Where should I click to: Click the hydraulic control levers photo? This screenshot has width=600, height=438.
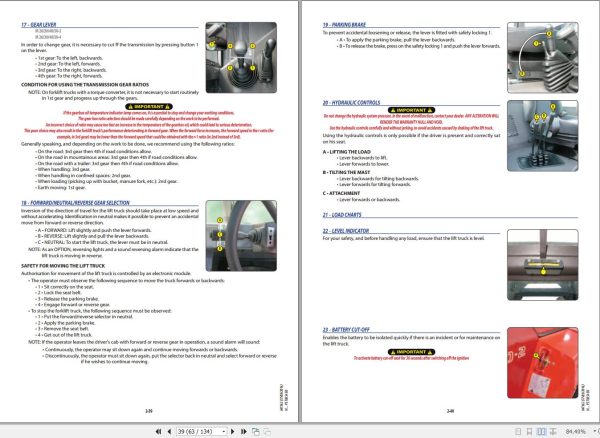(x=543, y=136)
